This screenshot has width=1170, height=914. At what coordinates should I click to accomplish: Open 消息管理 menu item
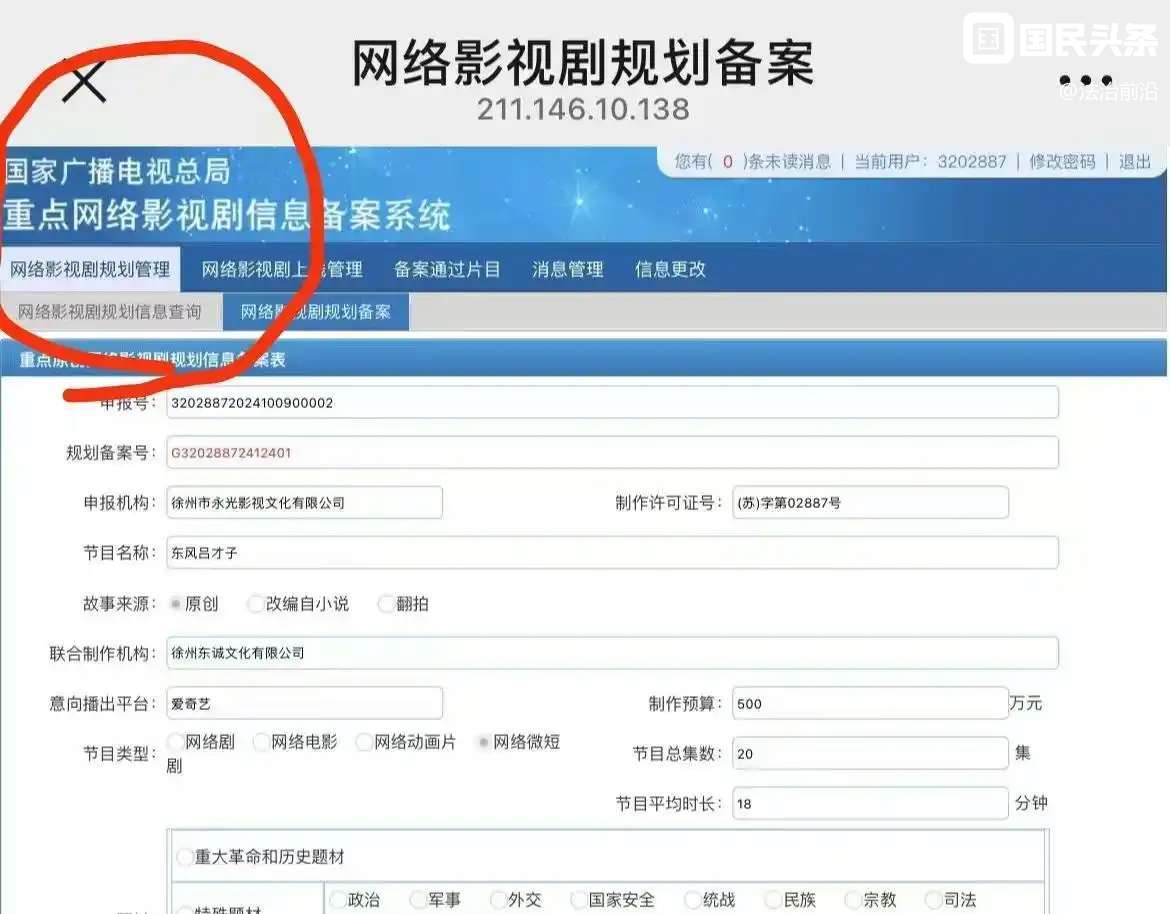coord(567,270)
